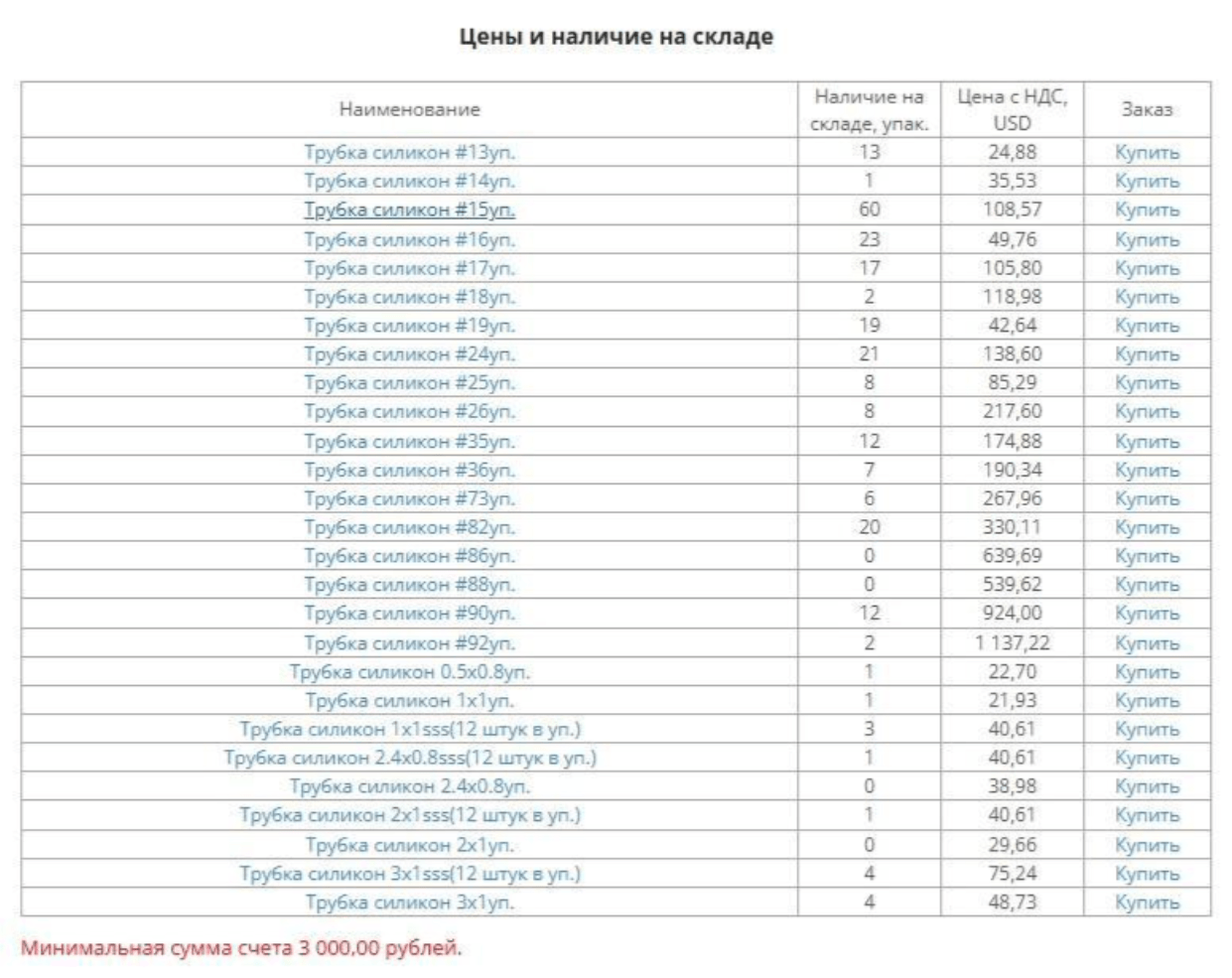Viewport: 1232px width, 978px height.
Task: Click the Цена с НДС, USD header
Action: tap(1012, 109)
